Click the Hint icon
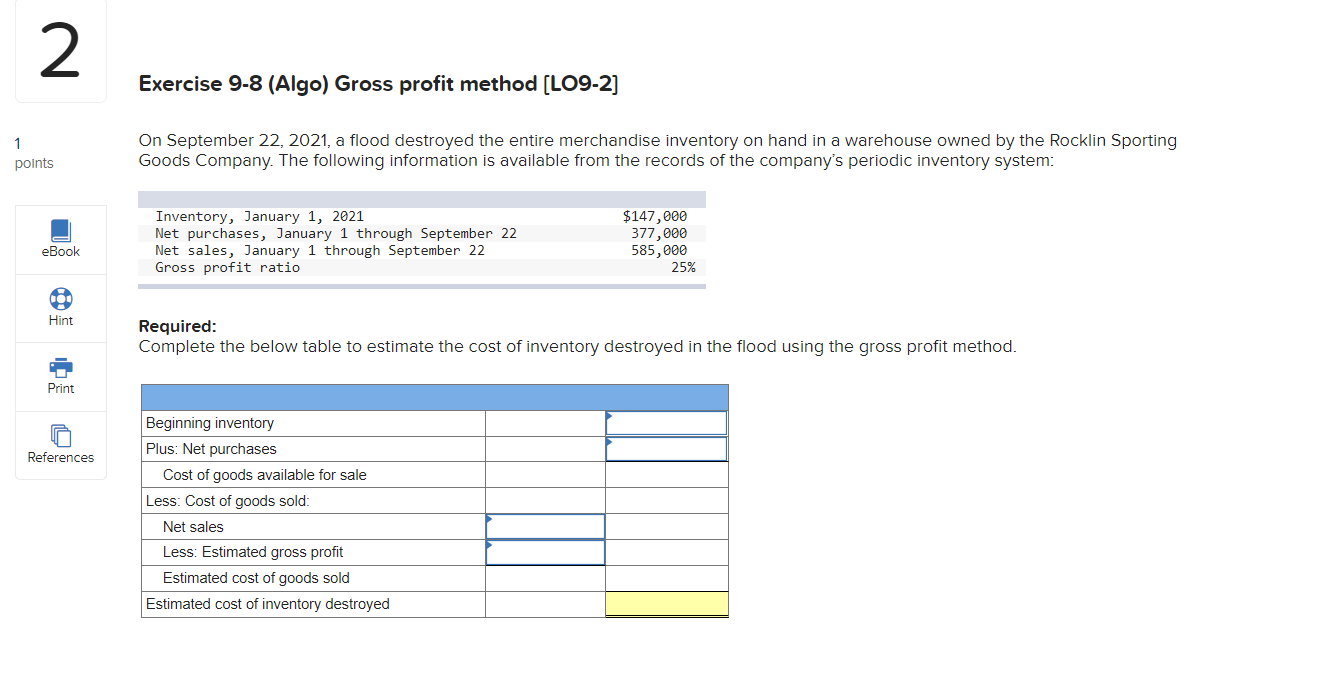The width and height of the screenshot is (1335, 696). tap(60, 298)
